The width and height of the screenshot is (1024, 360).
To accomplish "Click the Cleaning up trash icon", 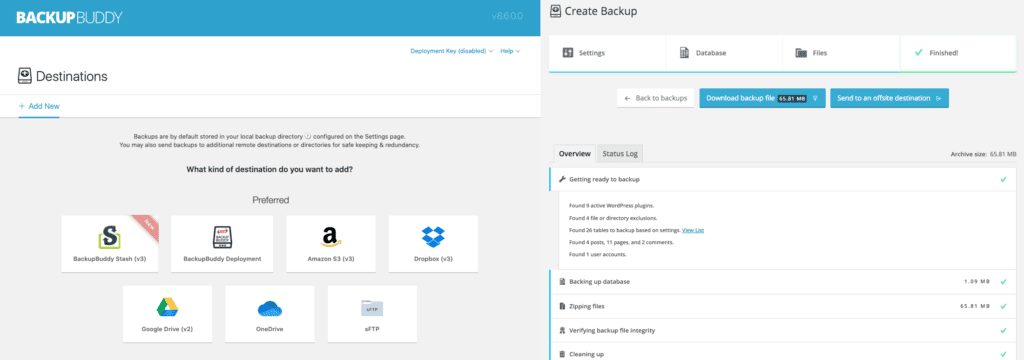I will 562,355.
